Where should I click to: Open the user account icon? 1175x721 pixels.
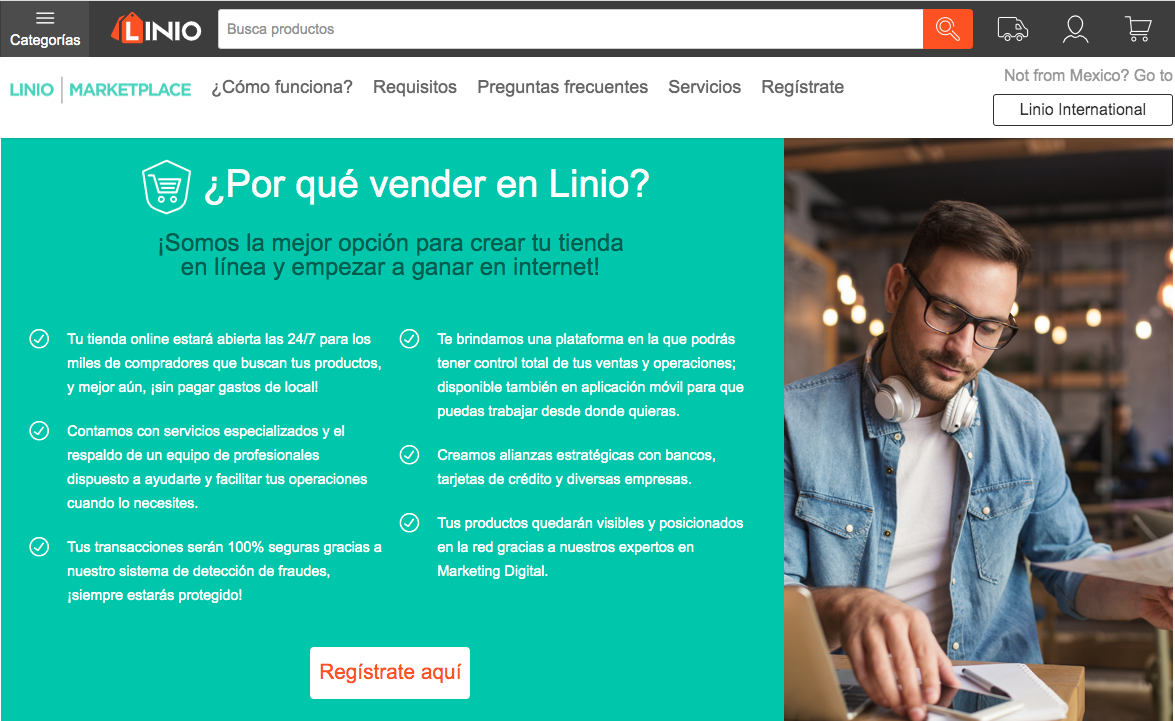[x=1075, y=29]
